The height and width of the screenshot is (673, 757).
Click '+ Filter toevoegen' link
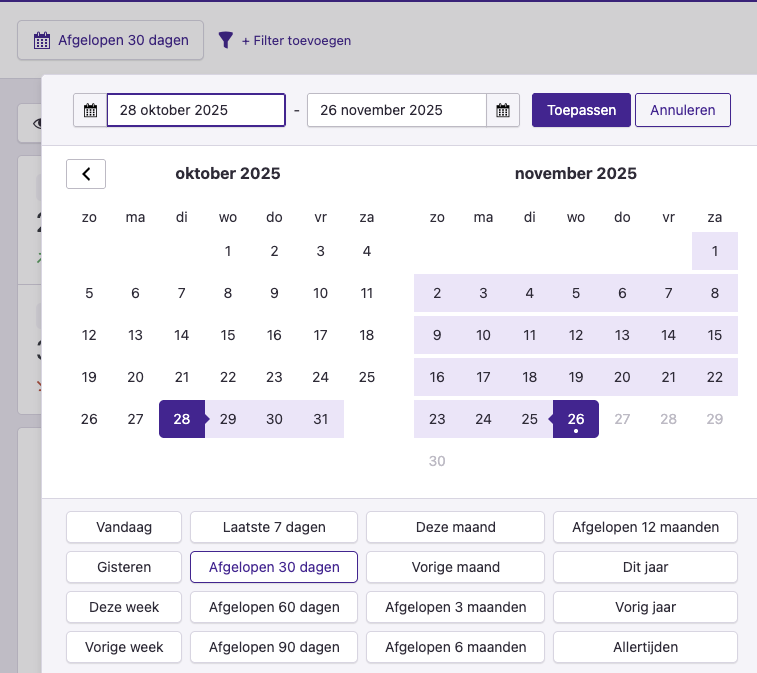click(296, 41)
